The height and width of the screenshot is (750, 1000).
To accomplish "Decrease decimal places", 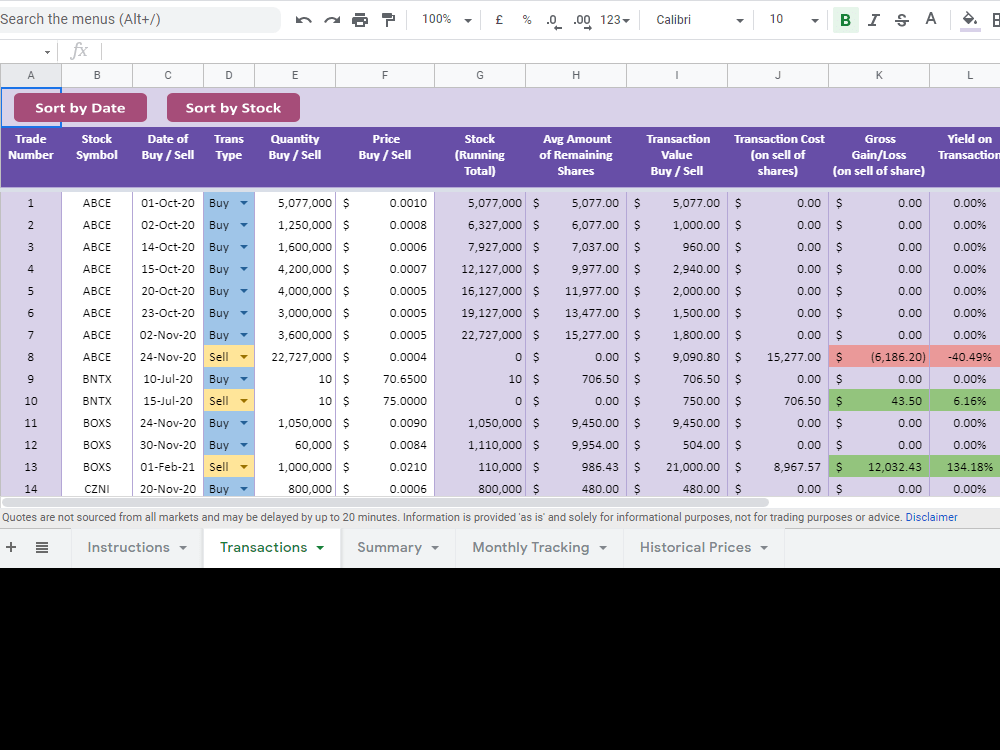I will [x=553, y=19].
